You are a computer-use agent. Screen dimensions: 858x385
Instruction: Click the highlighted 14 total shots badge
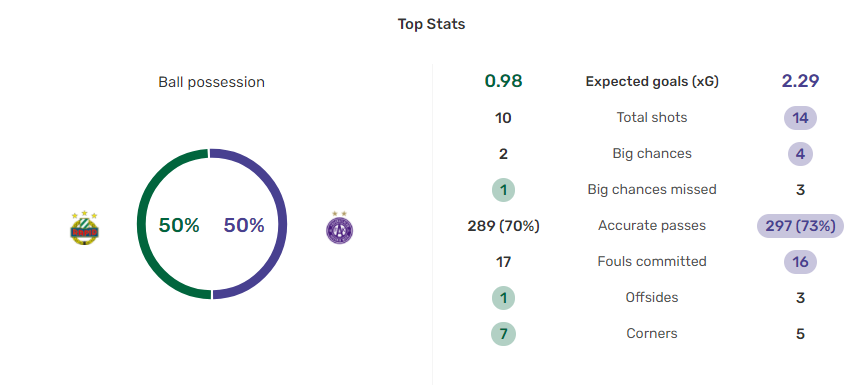[x=800, y=118]
